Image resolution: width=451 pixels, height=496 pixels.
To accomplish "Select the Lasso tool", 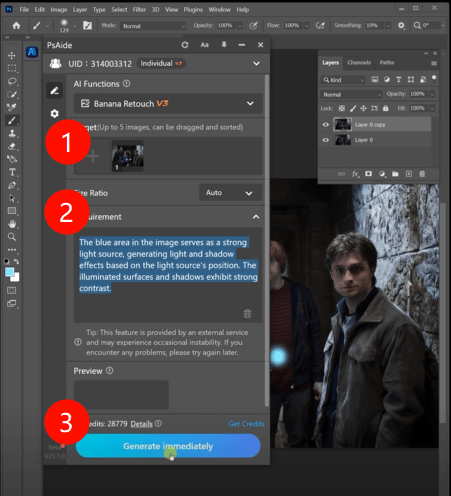I will click(x=12, y=81).
